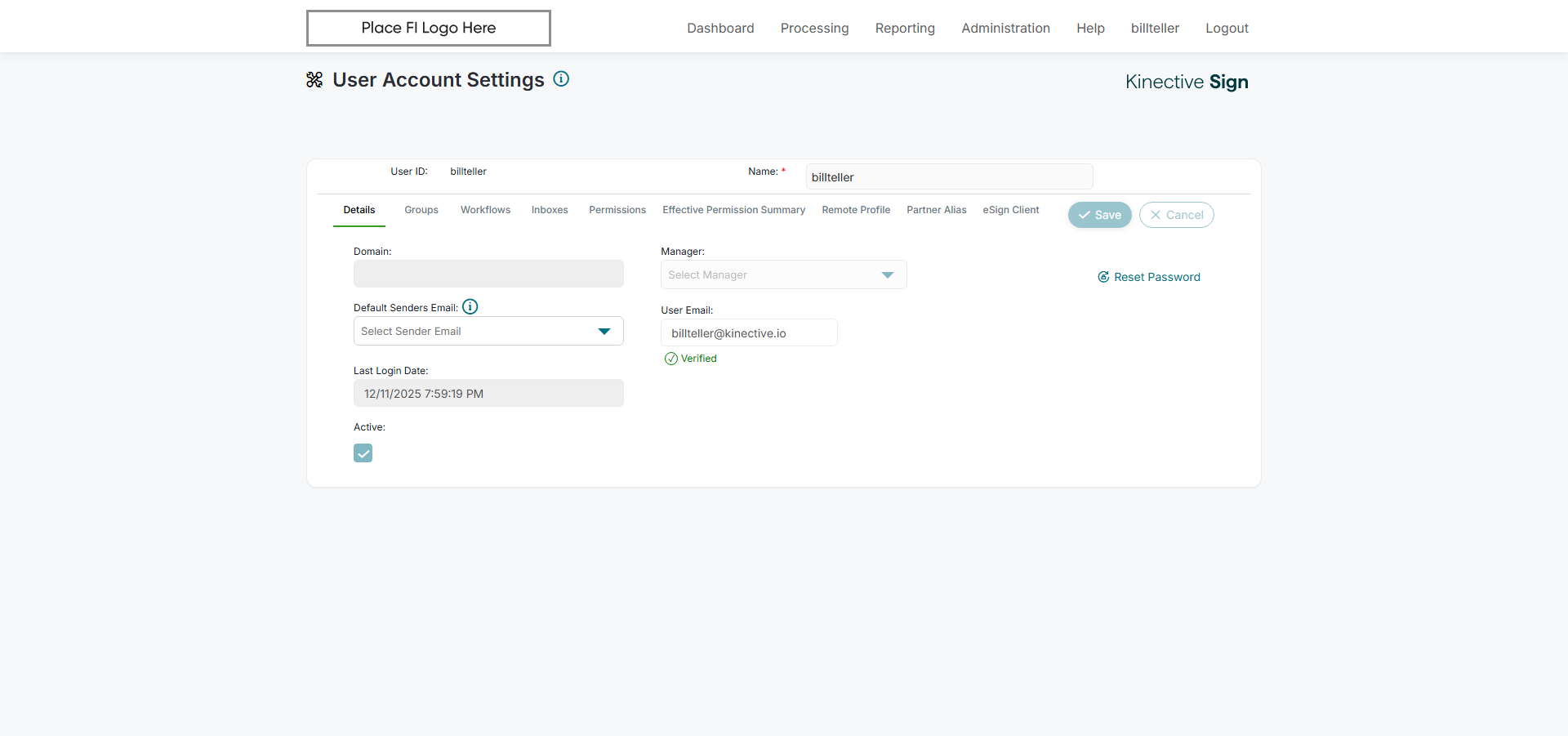The width and height of the screenshot is (1568, 736).
Task: Go to the Permissions tab
Action: [617, 210]
